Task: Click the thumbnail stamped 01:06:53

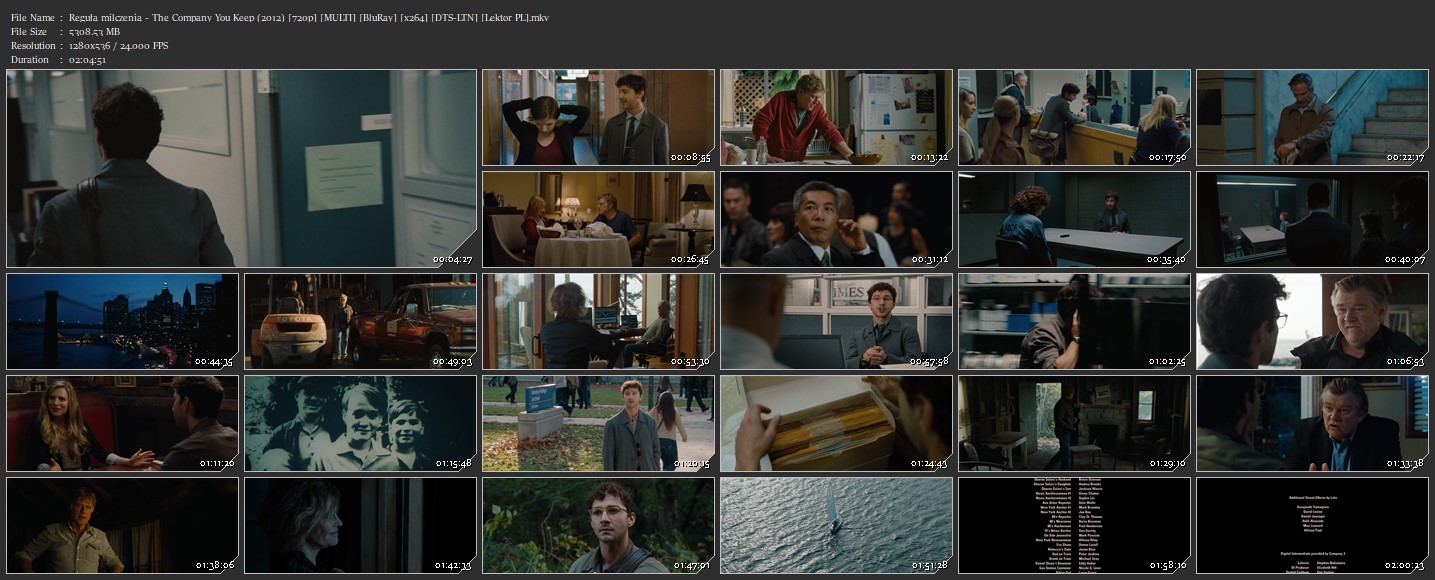Action: pos(1312,321)
